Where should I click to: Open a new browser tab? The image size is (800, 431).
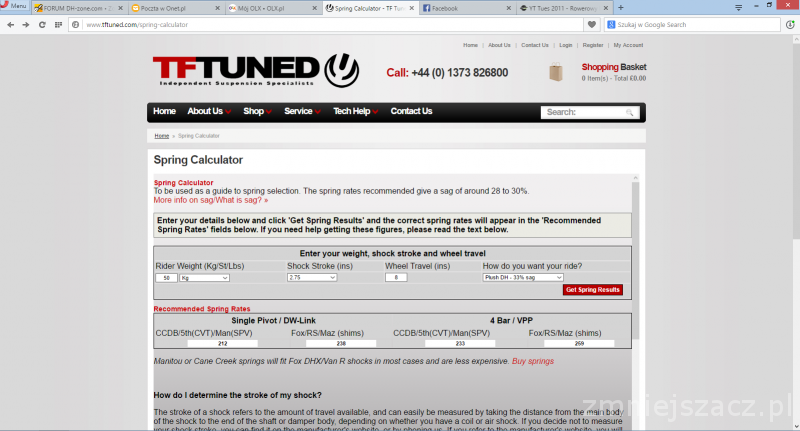620,8
